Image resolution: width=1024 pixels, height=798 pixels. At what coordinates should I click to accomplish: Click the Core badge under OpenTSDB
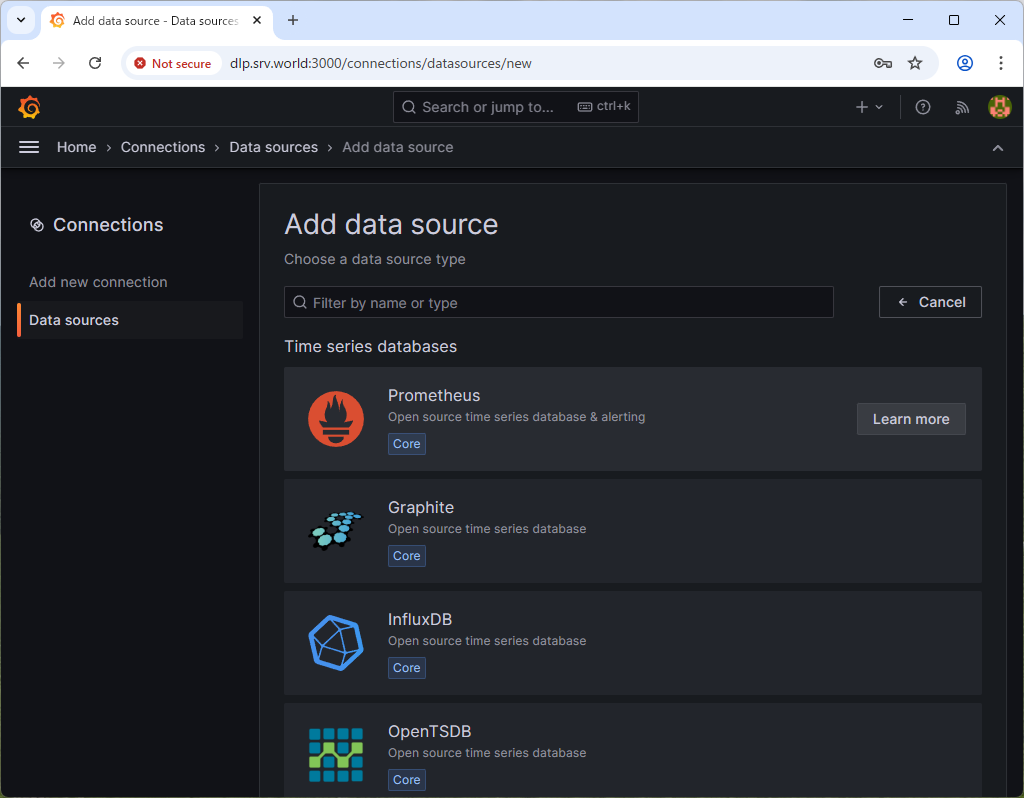click(407, 780)
